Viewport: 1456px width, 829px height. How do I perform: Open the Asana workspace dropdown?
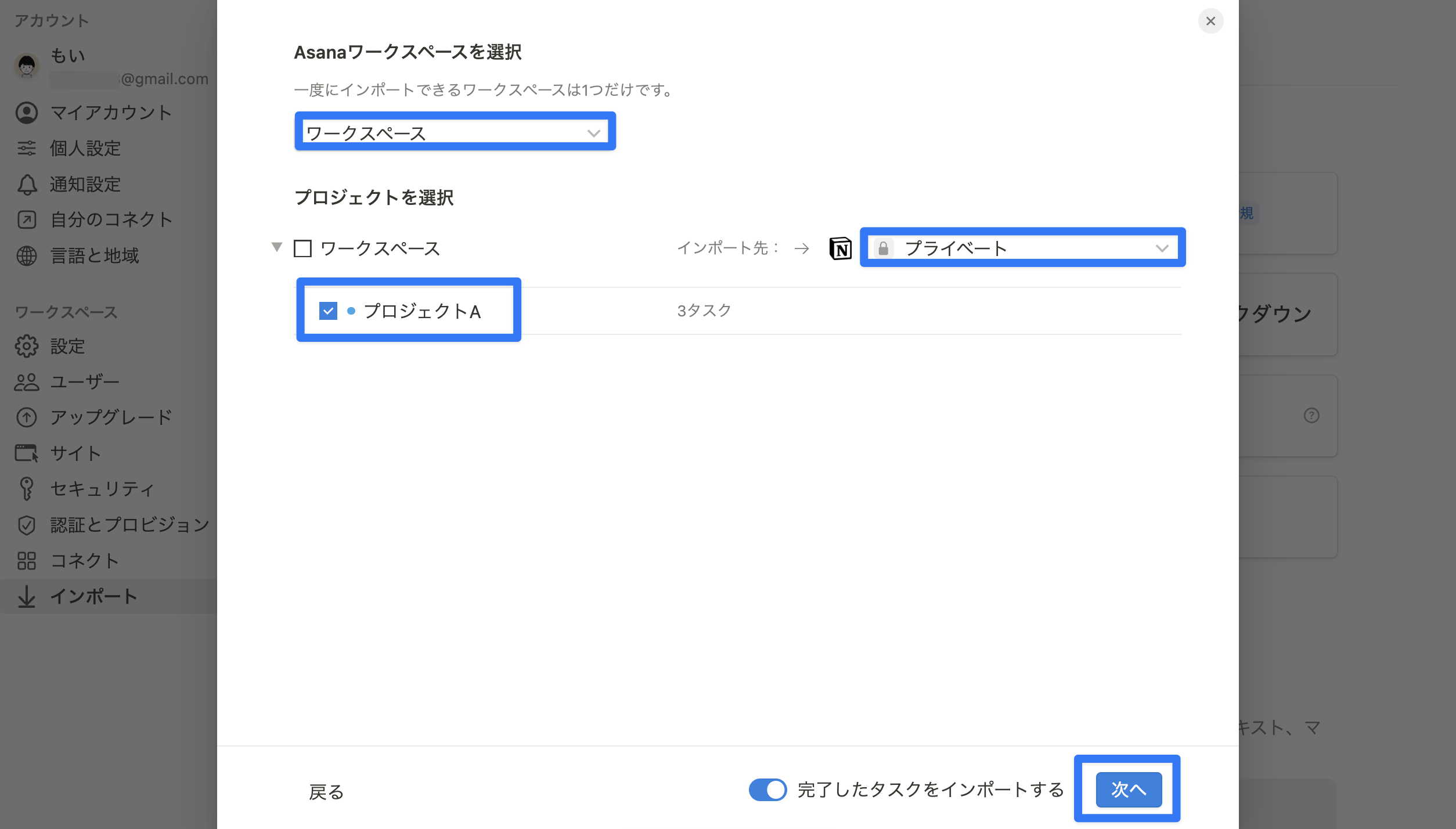pyautogui.click(x=455, y=132)
